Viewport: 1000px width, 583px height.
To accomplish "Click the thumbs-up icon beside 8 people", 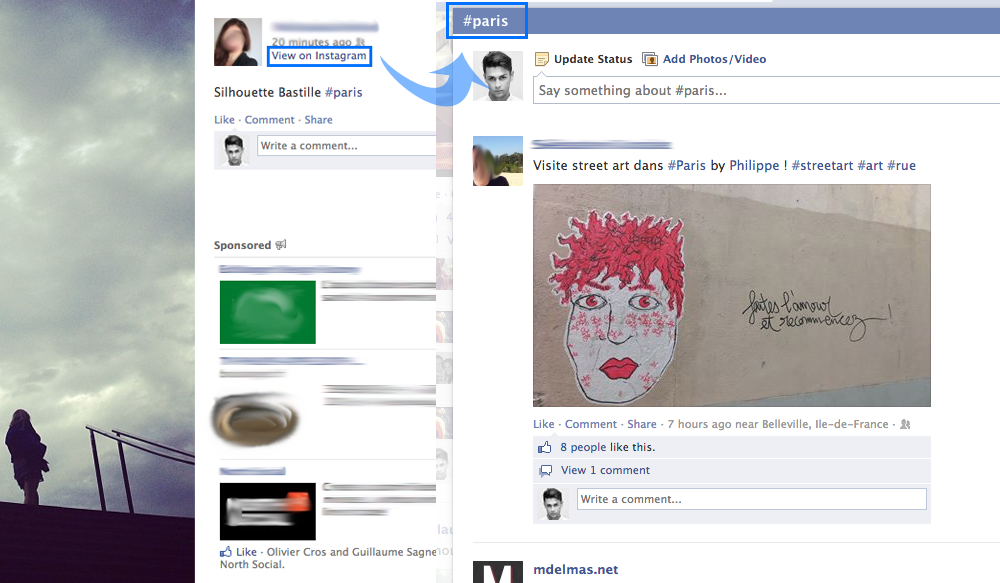I will (545, 447).
